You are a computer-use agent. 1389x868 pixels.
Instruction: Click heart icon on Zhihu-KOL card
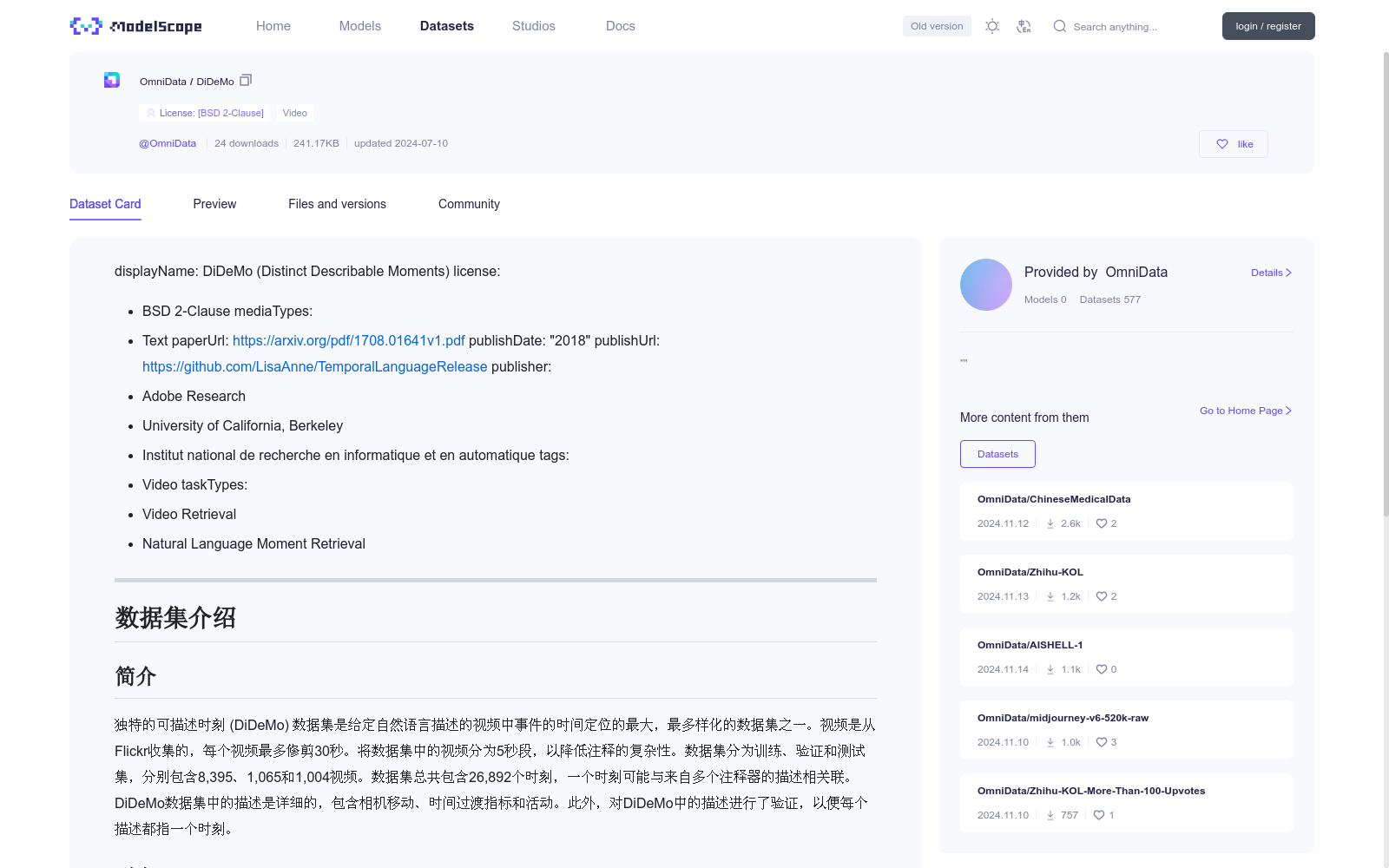tap(1102, 596)
